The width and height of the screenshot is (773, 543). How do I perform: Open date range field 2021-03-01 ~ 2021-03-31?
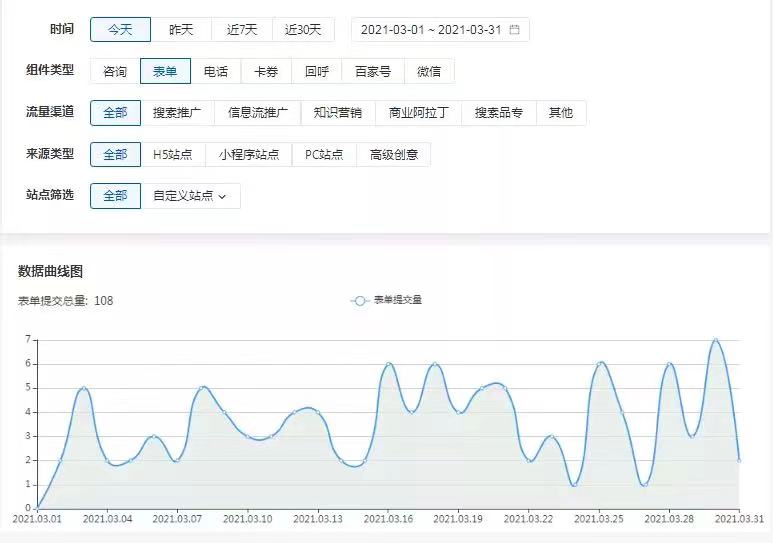[440, 30]
